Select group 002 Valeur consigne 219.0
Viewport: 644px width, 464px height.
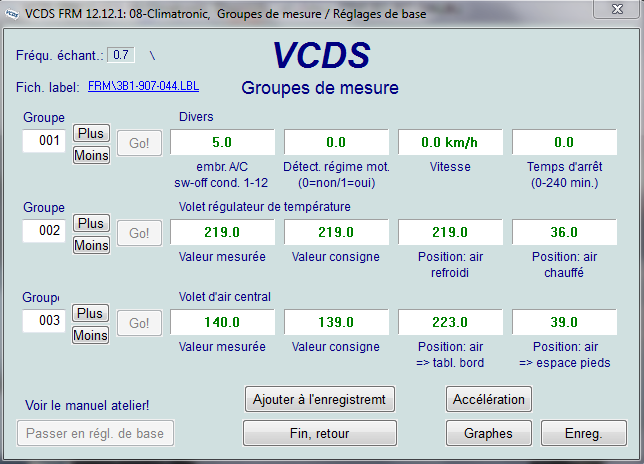point(336,232)
